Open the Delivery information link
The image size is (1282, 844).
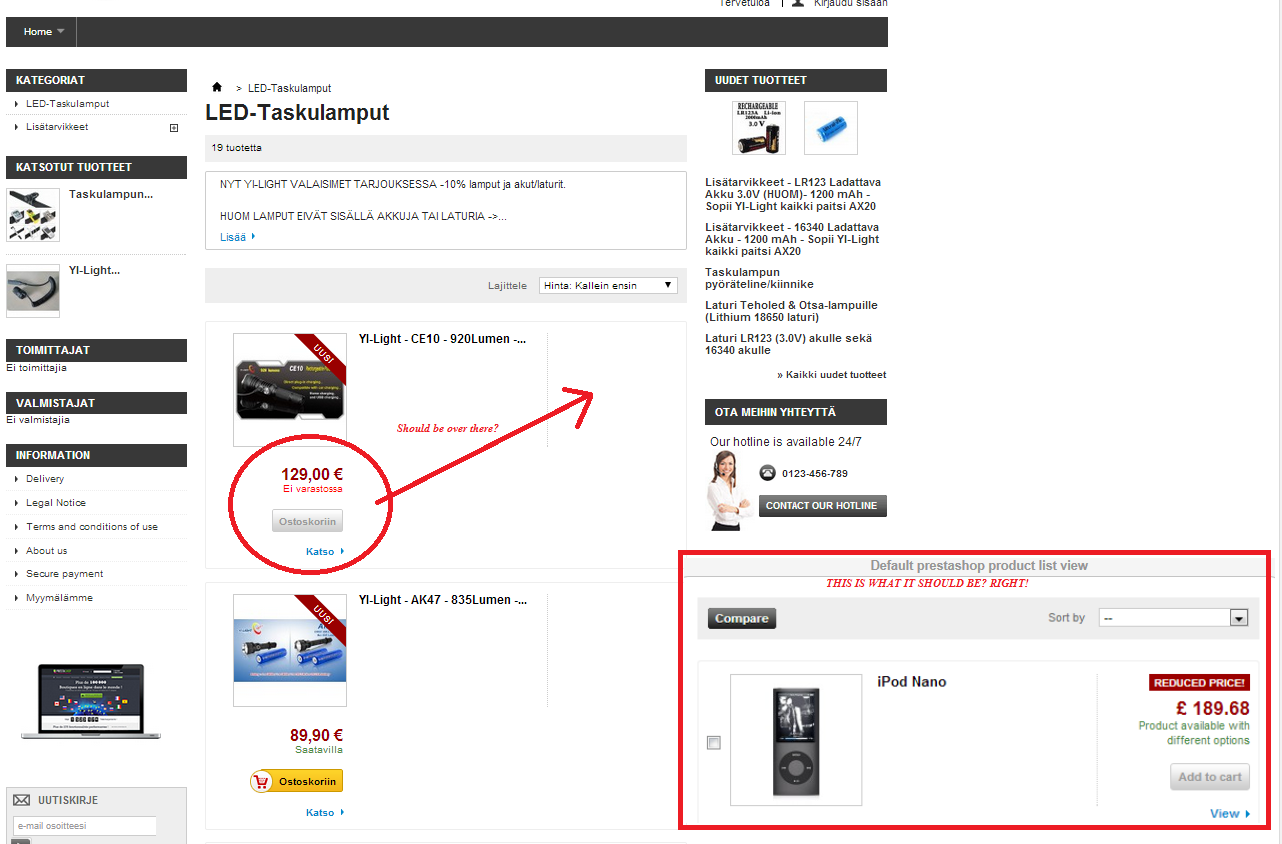pyautogui.click(x=45, y=479)
